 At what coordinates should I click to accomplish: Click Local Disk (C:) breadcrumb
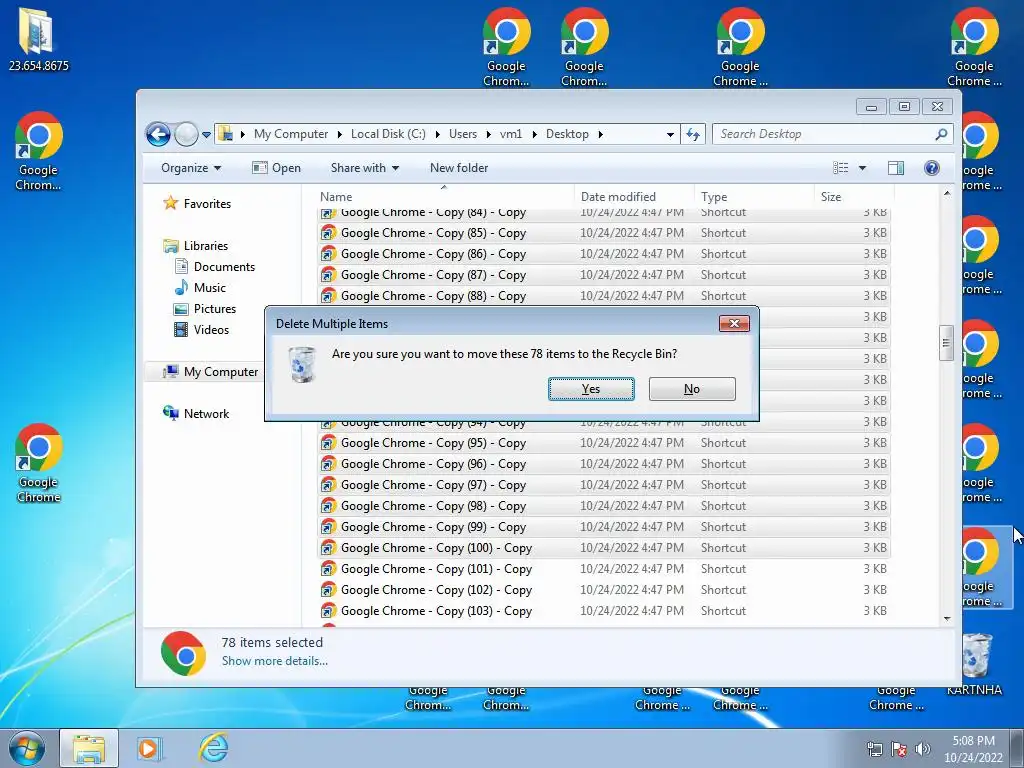(x=388, y=134)
